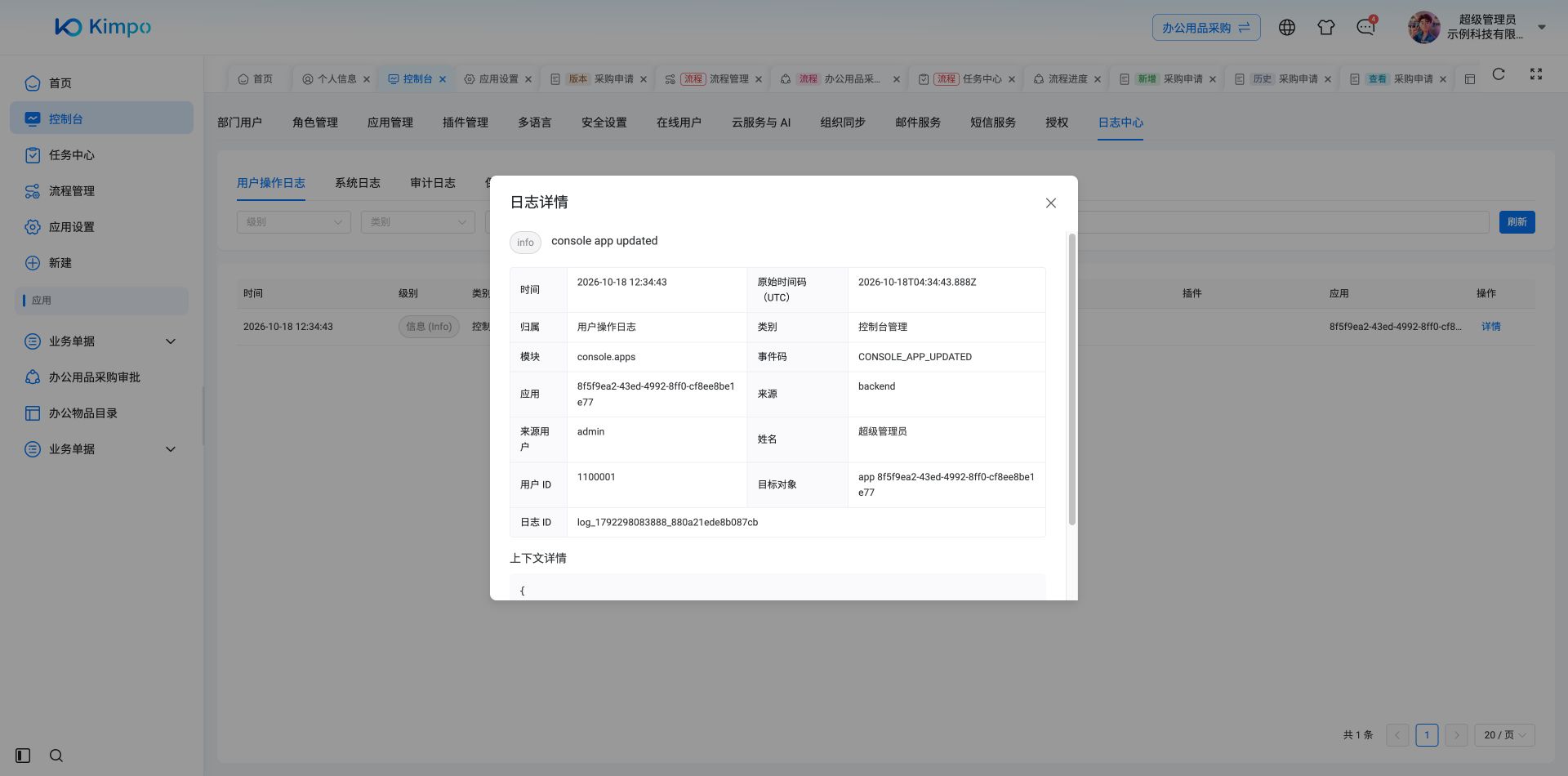Select the 授权 menu tab
This screenshot has height=776, width=1568.
click(x=1057, y=123)
